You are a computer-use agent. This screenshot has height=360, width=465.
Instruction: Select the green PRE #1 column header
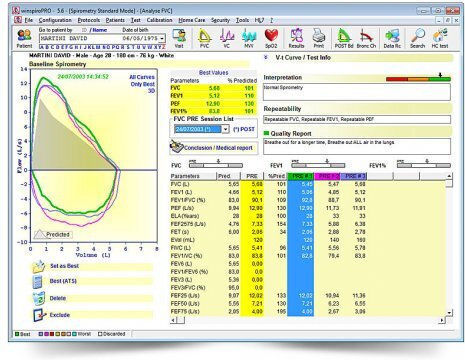[301, 176]
